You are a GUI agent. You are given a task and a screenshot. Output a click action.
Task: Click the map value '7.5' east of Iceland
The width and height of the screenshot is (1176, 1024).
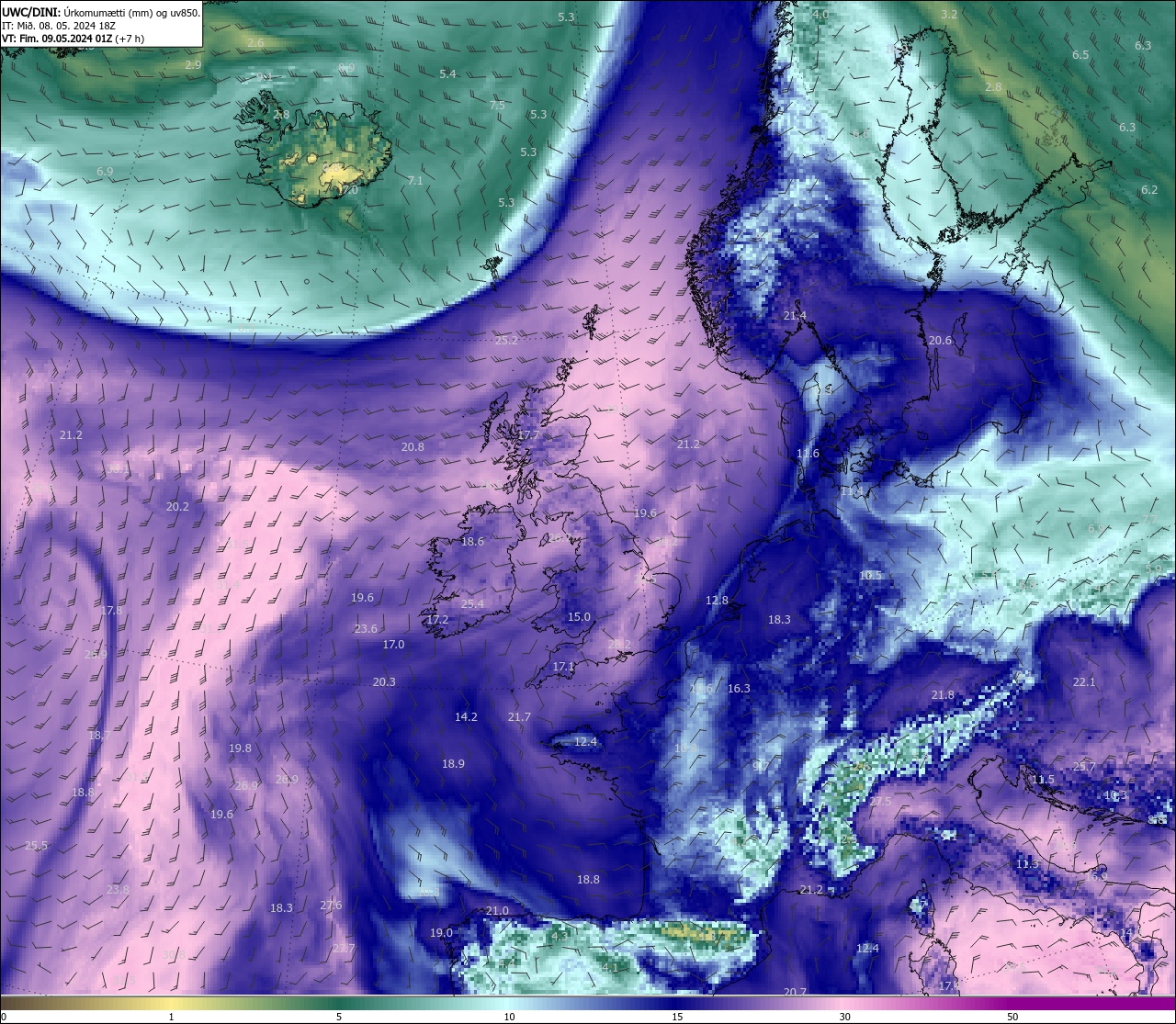(497, 106)
